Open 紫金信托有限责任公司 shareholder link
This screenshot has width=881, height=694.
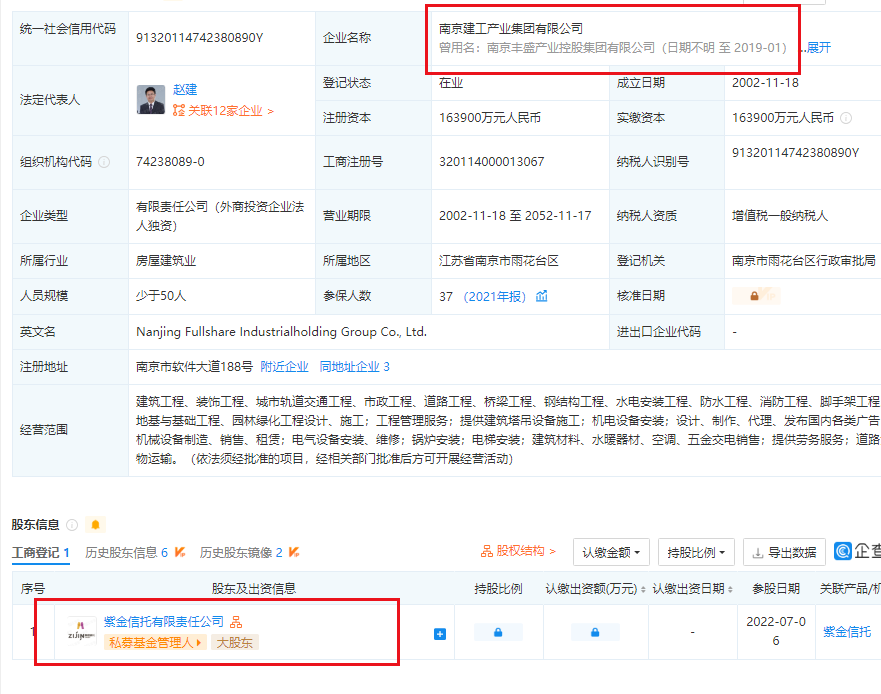[164, 622]
